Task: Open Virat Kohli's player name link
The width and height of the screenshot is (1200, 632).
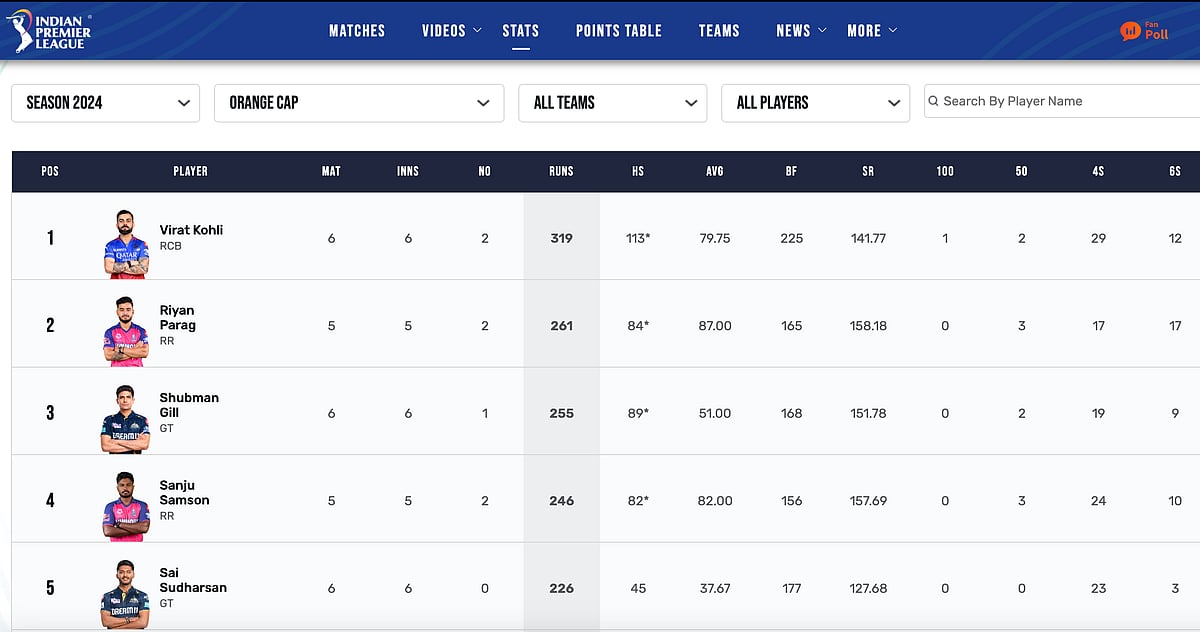Action: pyautogui.click(x=191, y=230)
